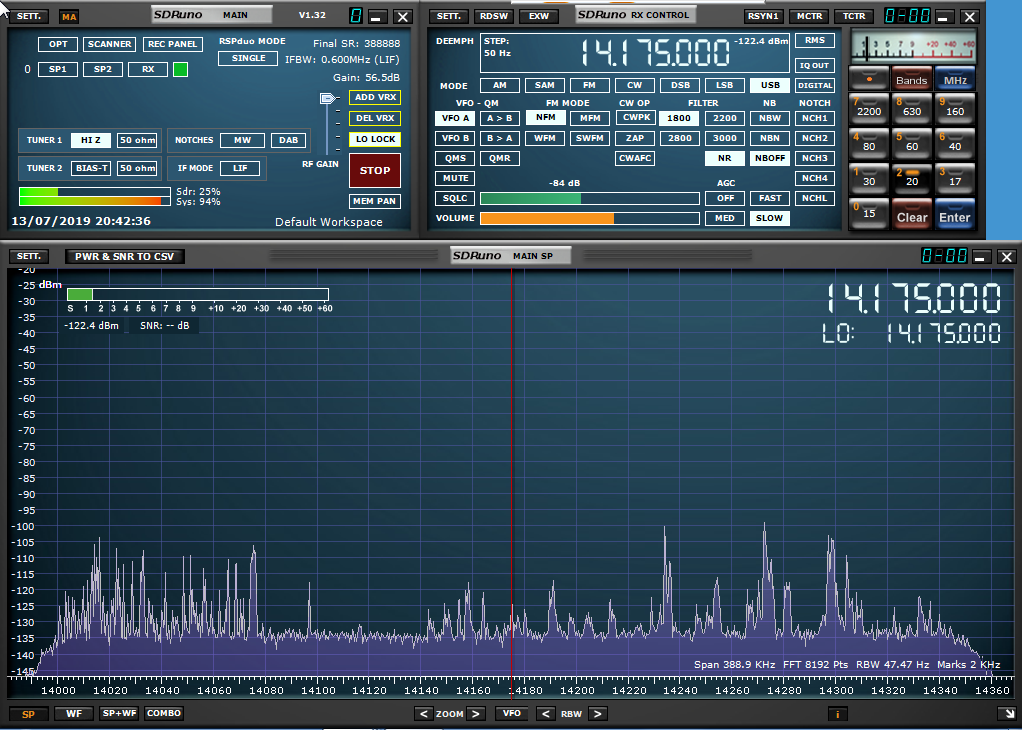Viewport: 1022px width, 730px height.
Task: Click the orange info 'i' button
Action: 838,714
